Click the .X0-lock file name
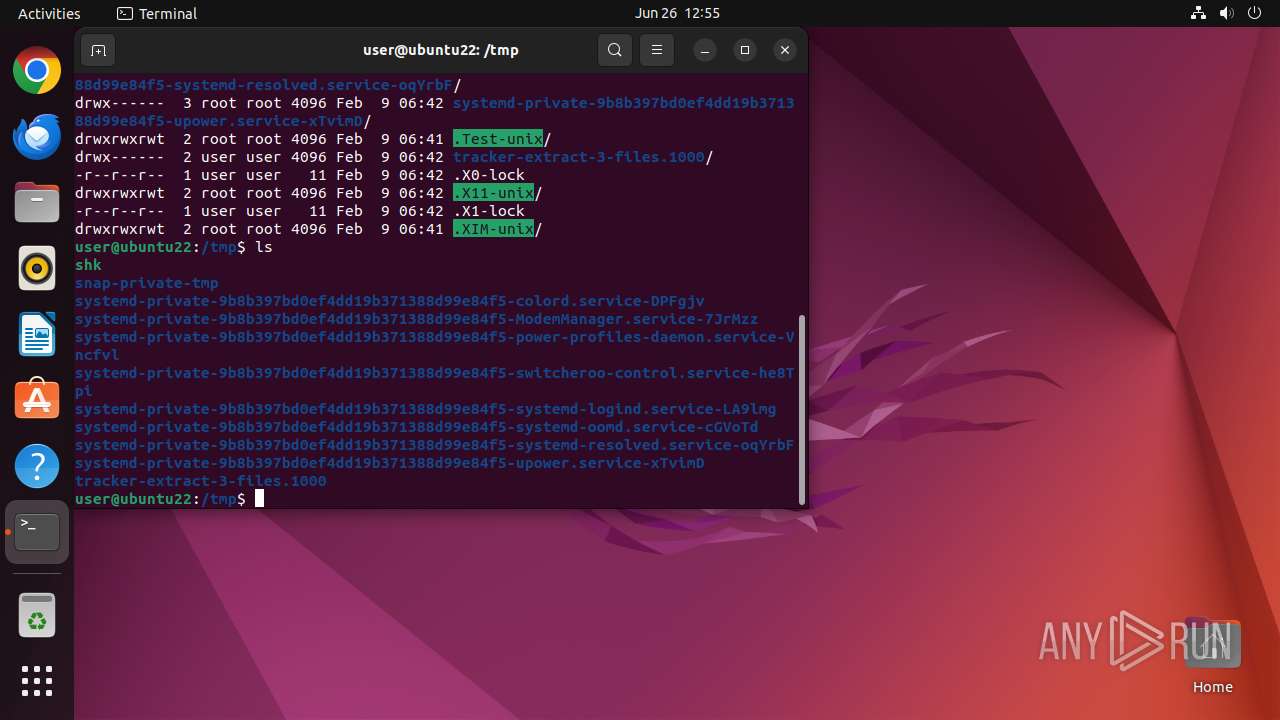The height and width of the screenshot is (720, 1280). (489, 175)
